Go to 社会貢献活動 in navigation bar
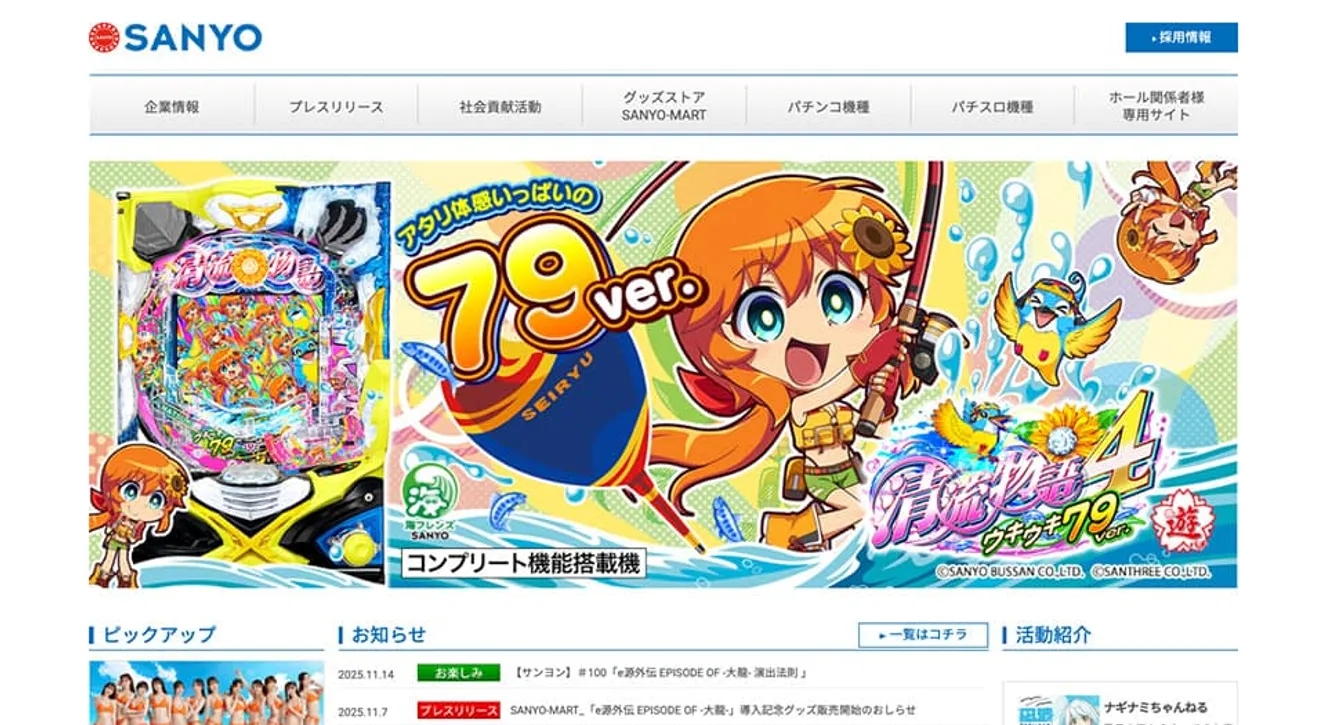 500,106
